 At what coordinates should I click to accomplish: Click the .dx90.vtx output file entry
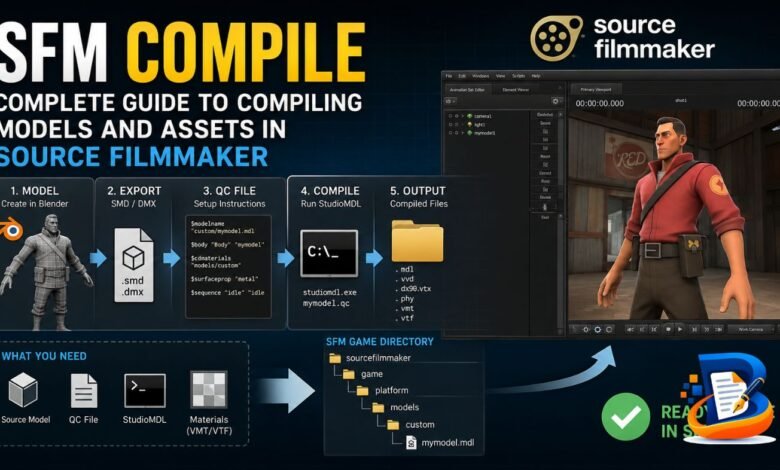tap(413, 288)
